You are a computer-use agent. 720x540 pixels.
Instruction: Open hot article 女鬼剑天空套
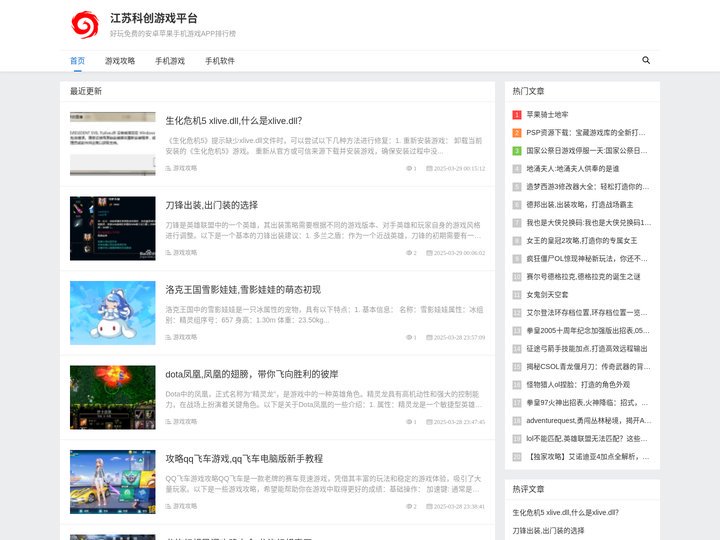pos(547,294)
